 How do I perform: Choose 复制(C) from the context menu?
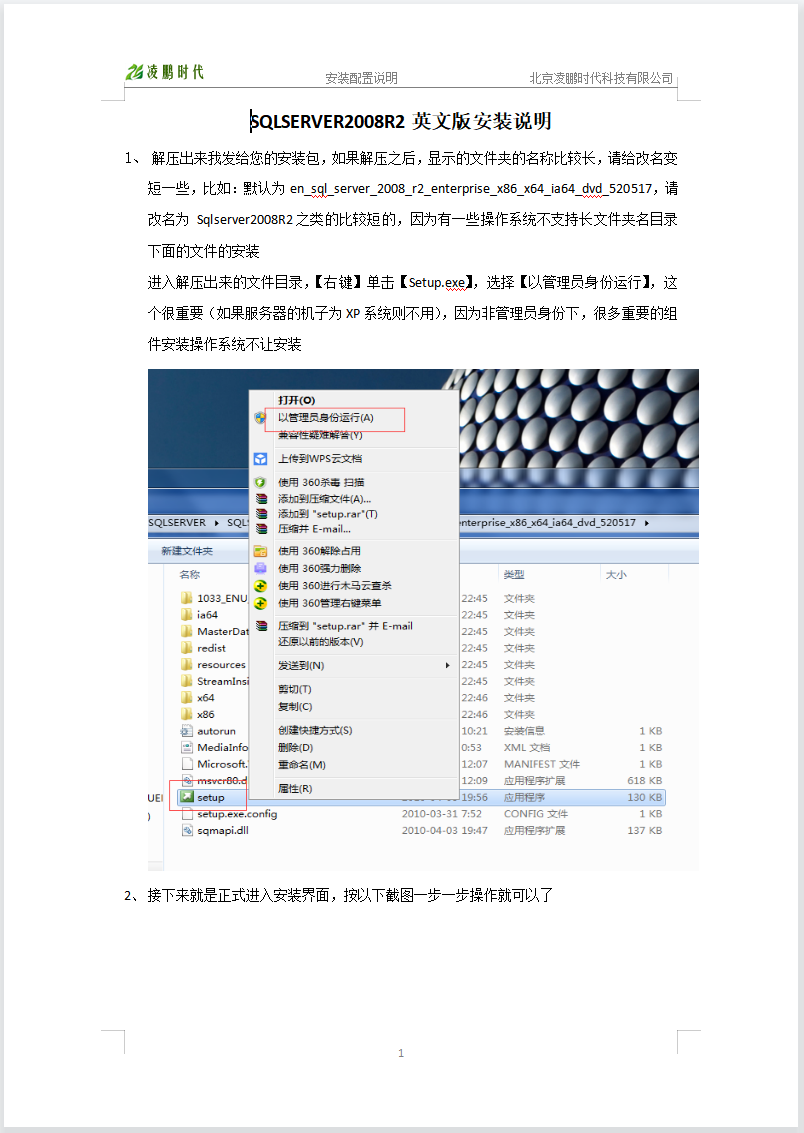[x=295, y=707]
